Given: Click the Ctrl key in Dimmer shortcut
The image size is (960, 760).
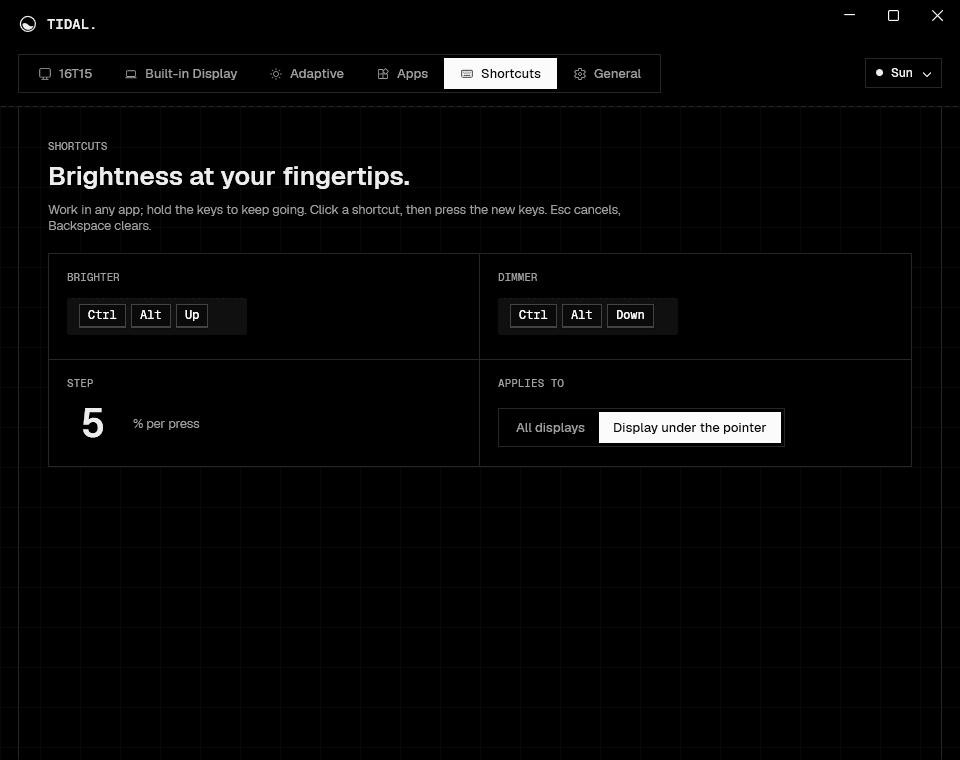Looking at the screenshot, I should 533,315.
